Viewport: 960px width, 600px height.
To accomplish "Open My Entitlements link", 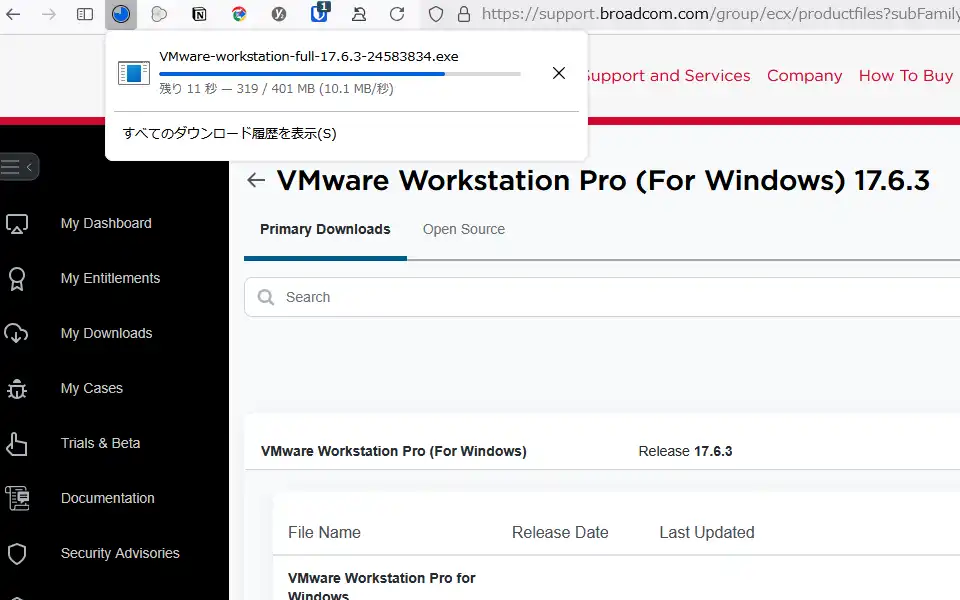I will (x=110, y=279).
